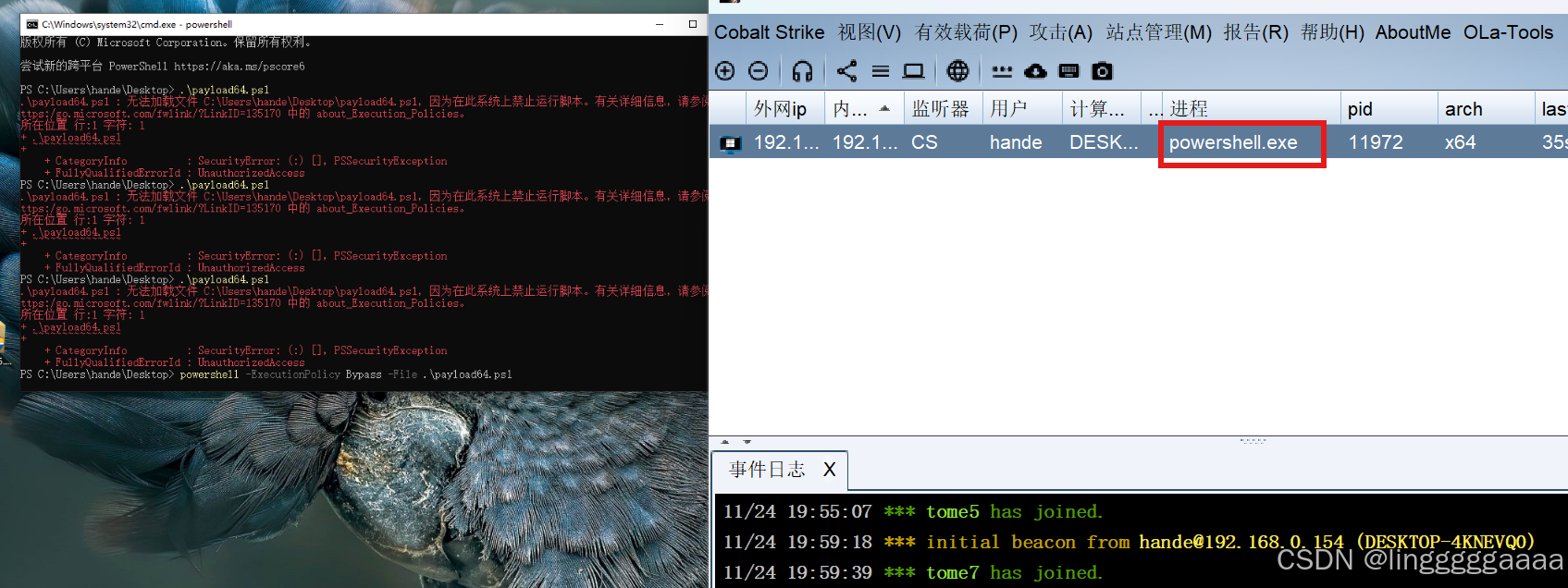Click the beacon computer icon in session row
The image size is (1568, 588).
(731, 143)
